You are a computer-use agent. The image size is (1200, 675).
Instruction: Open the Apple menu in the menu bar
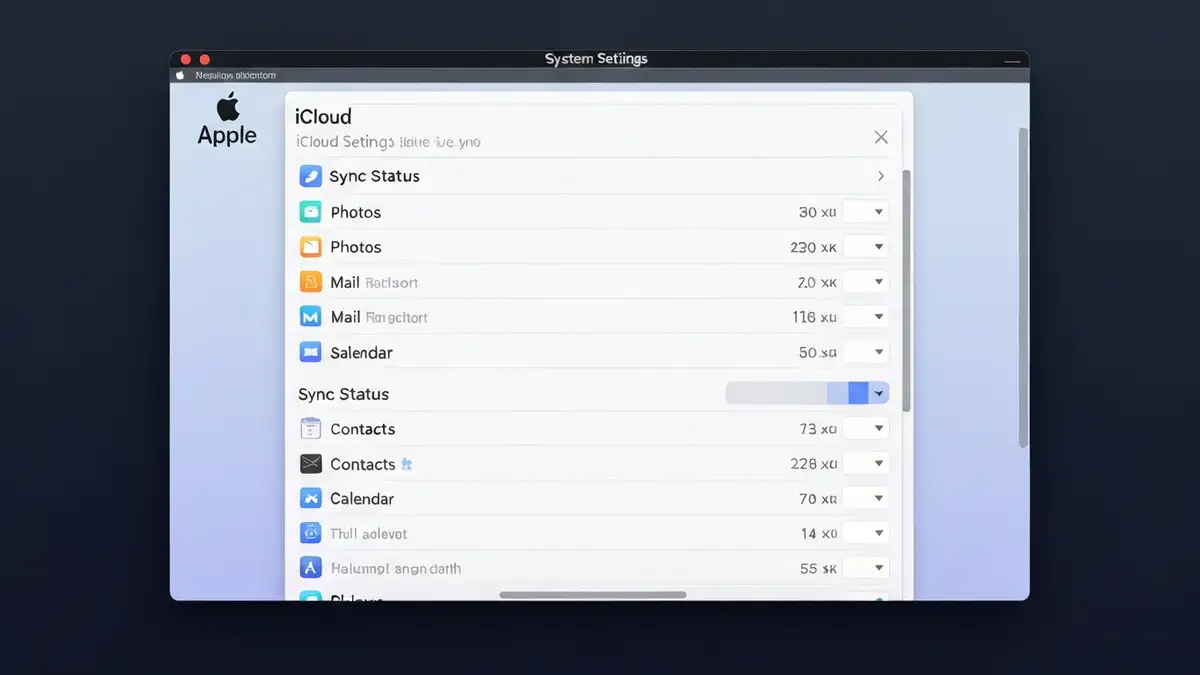click(181, 75)
